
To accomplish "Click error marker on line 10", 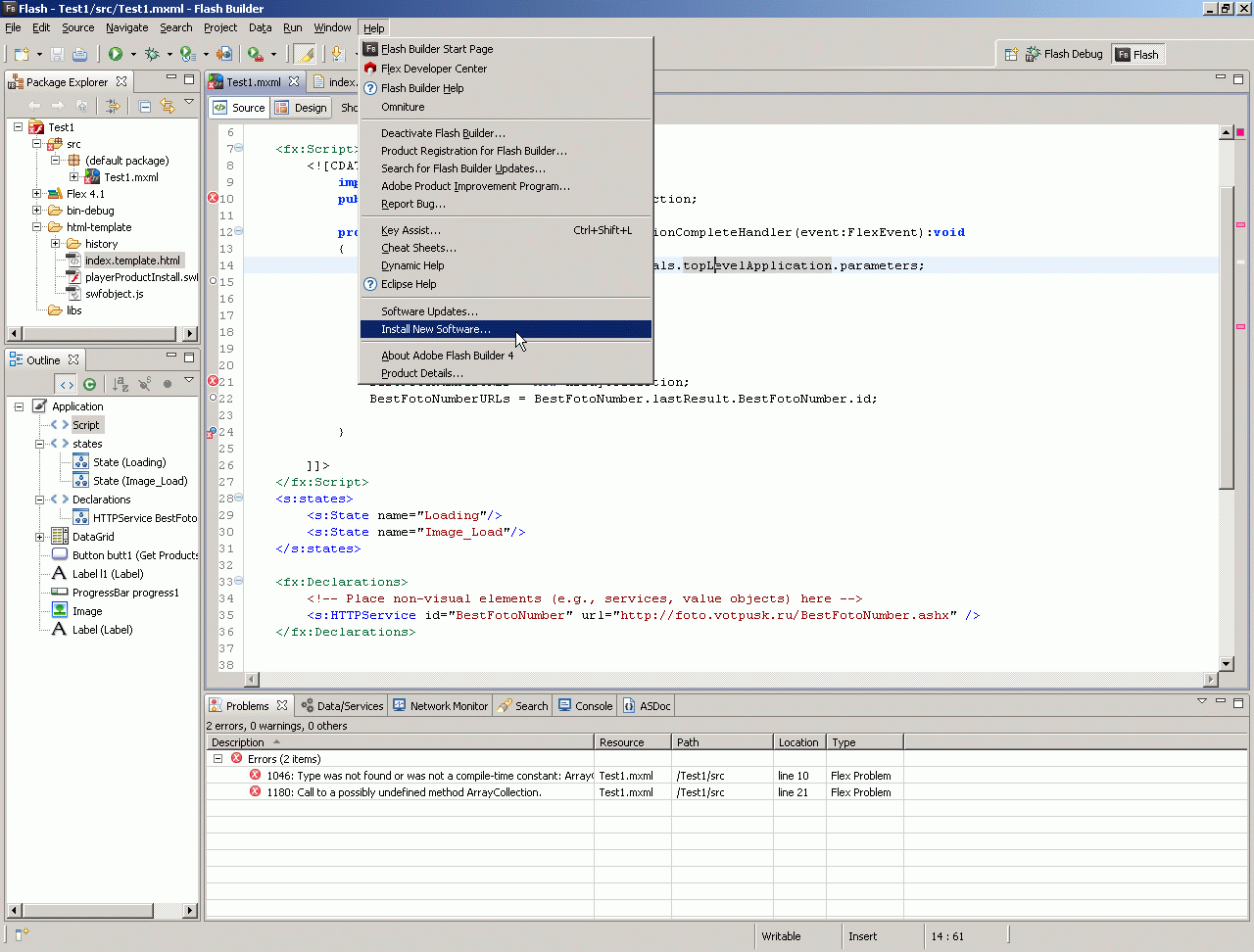I will [x=213, y=198].
